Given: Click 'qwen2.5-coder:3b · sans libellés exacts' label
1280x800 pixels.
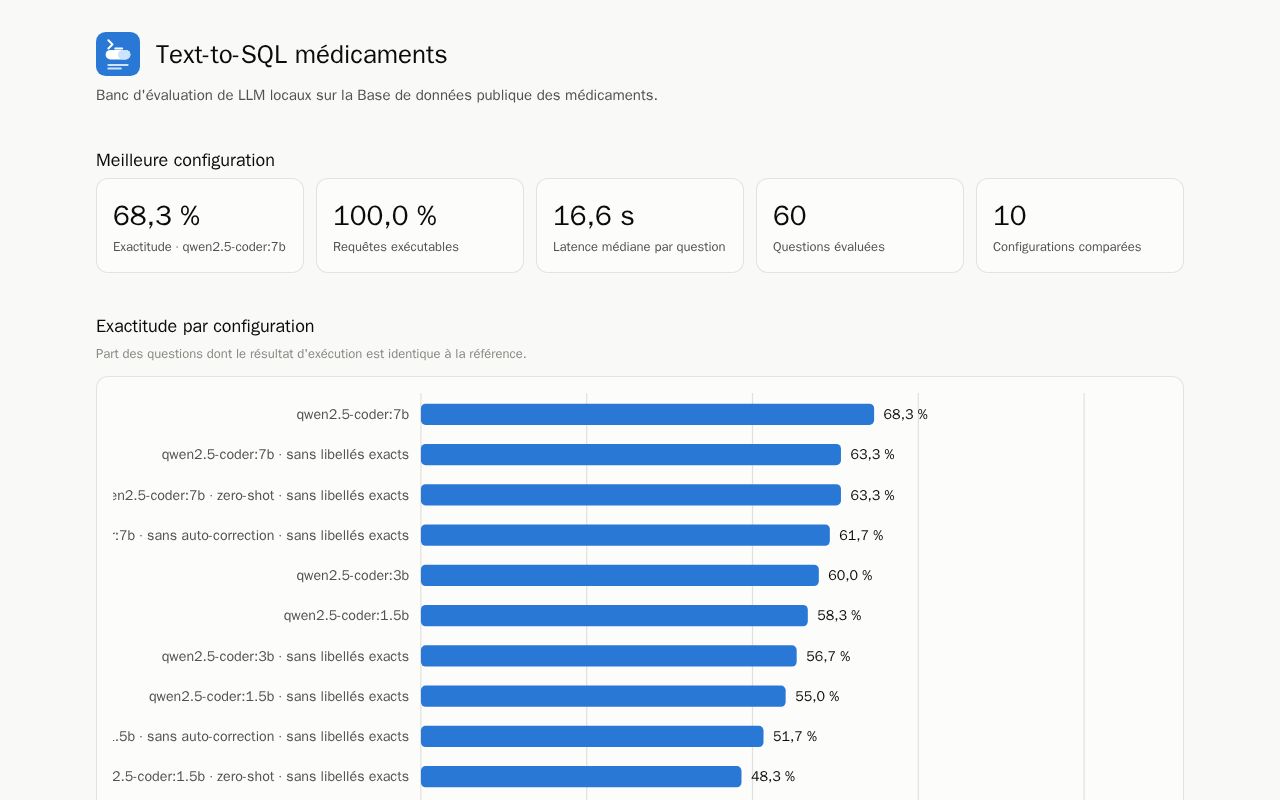Looking at the screenshot, I should 285,656.
